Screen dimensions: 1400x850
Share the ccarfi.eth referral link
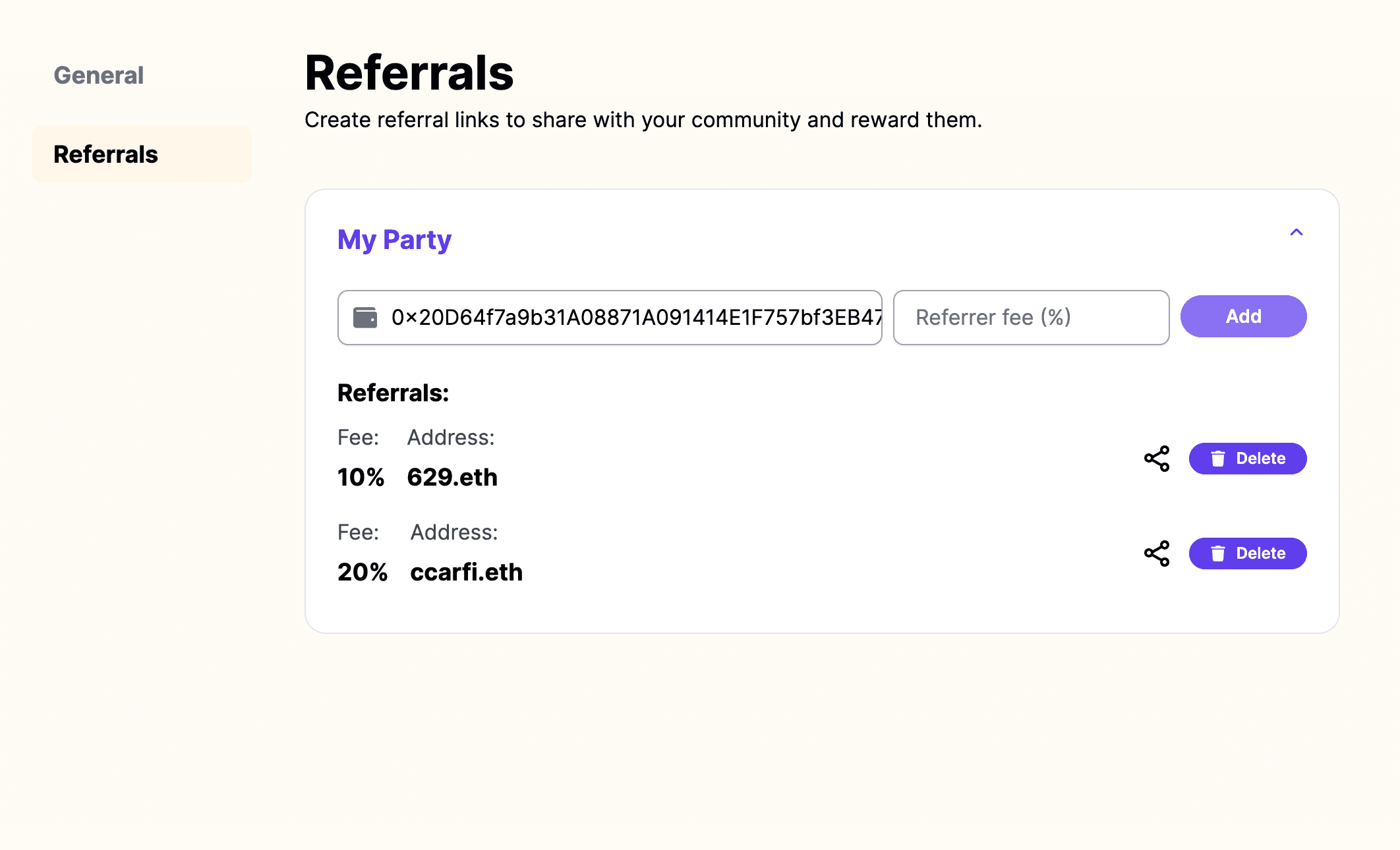[1157, 553]
